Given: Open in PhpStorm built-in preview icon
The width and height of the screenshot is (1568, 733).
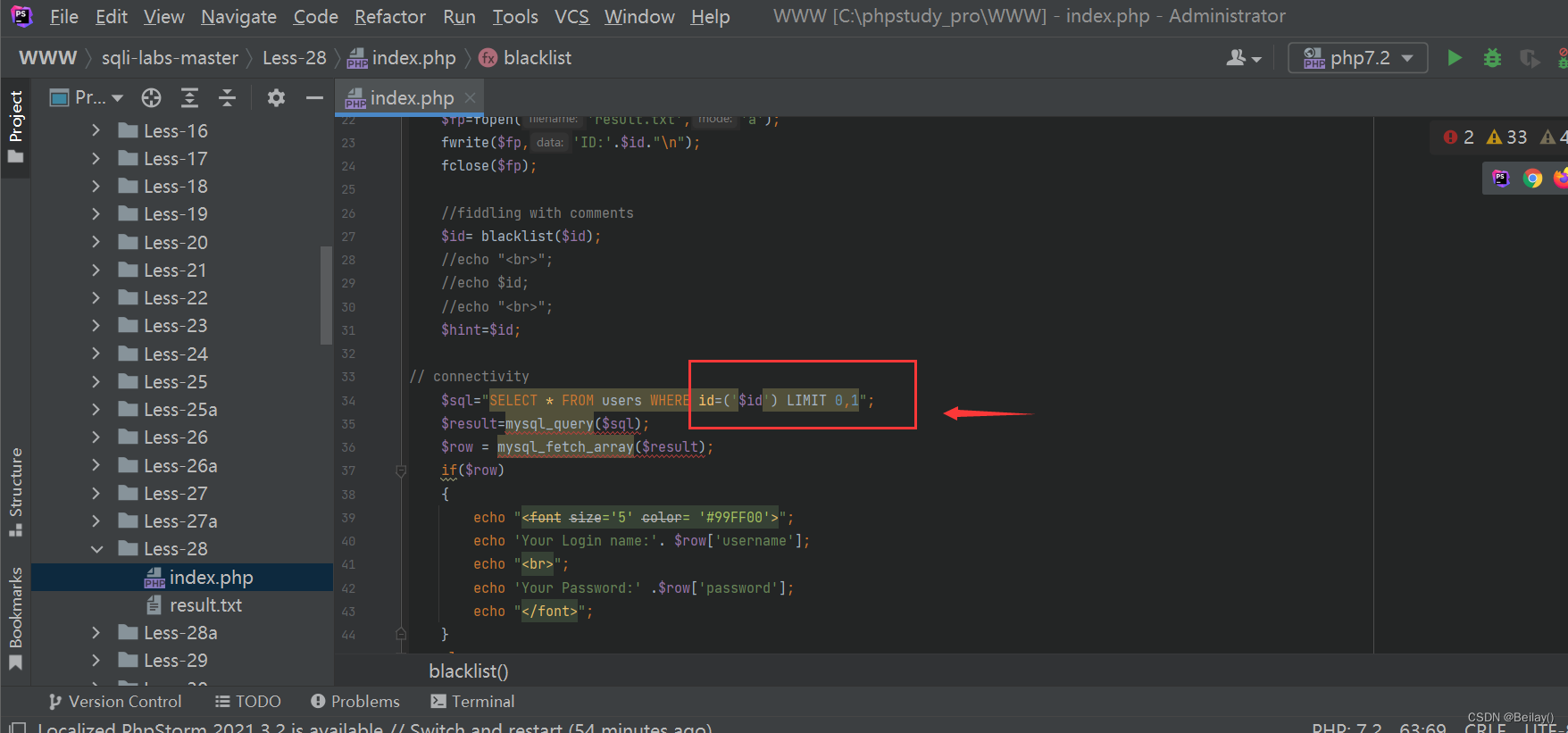Looking at the screenshot, I should coord(1501,179).
